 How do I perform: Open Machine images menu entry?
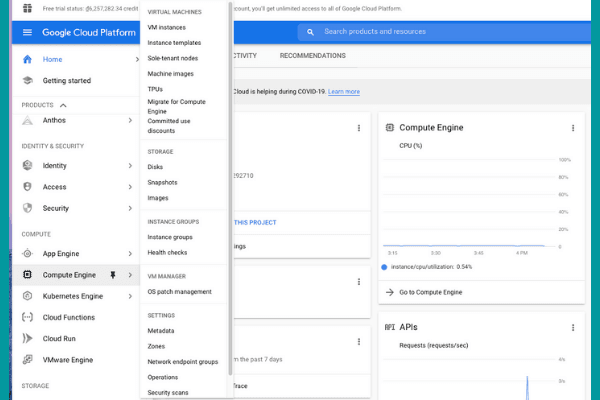click(x=170, y=73)
